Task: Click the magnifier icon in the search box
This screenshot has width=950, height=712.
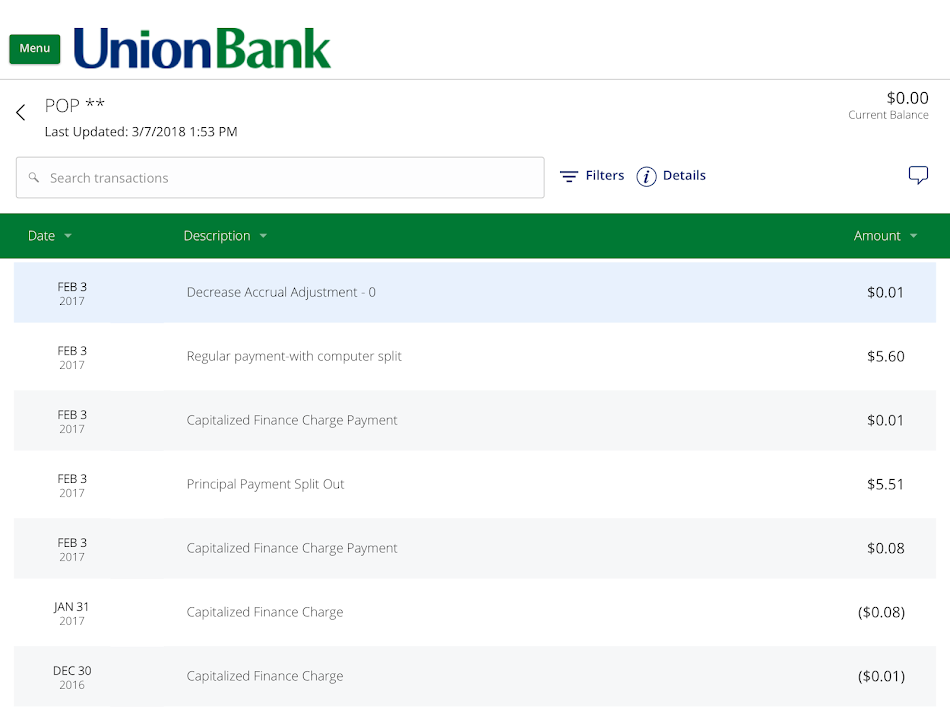Action: click(x=34, y=177)
